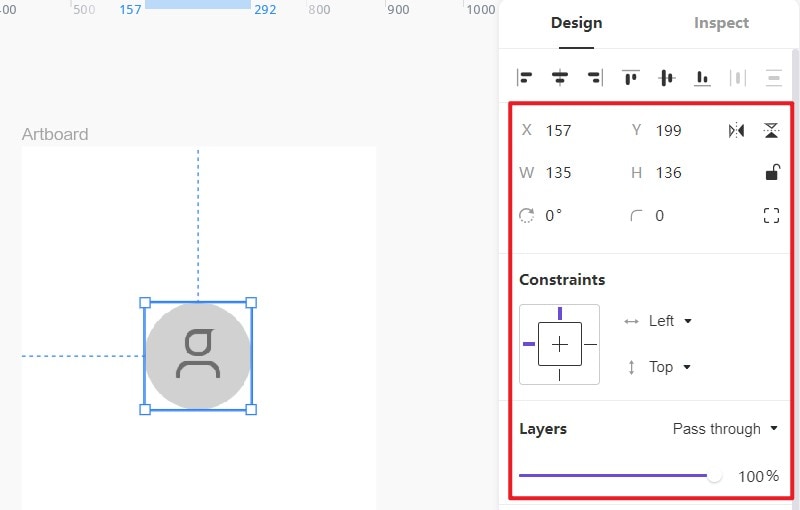
Task: Click the layer opacity slider
Action: pos(620,476)
